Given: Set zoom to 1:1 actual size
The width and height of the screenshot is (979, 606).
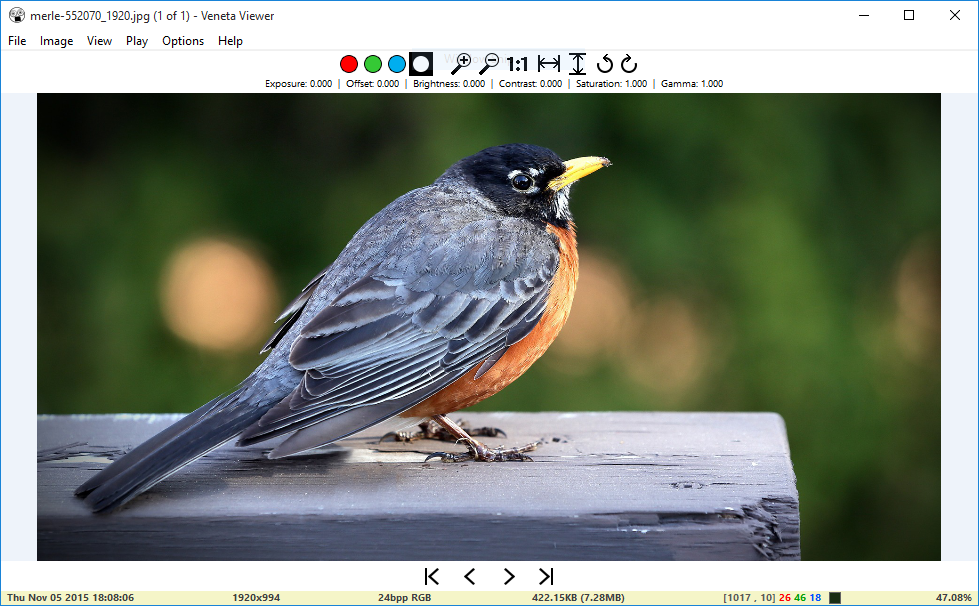Looking at the screenshot, I should [517, 64].
